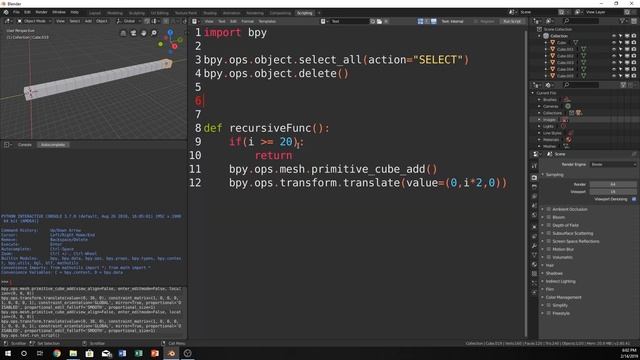Toggle line numbers display in text editor
640x360 pixels.
point(420,21)
